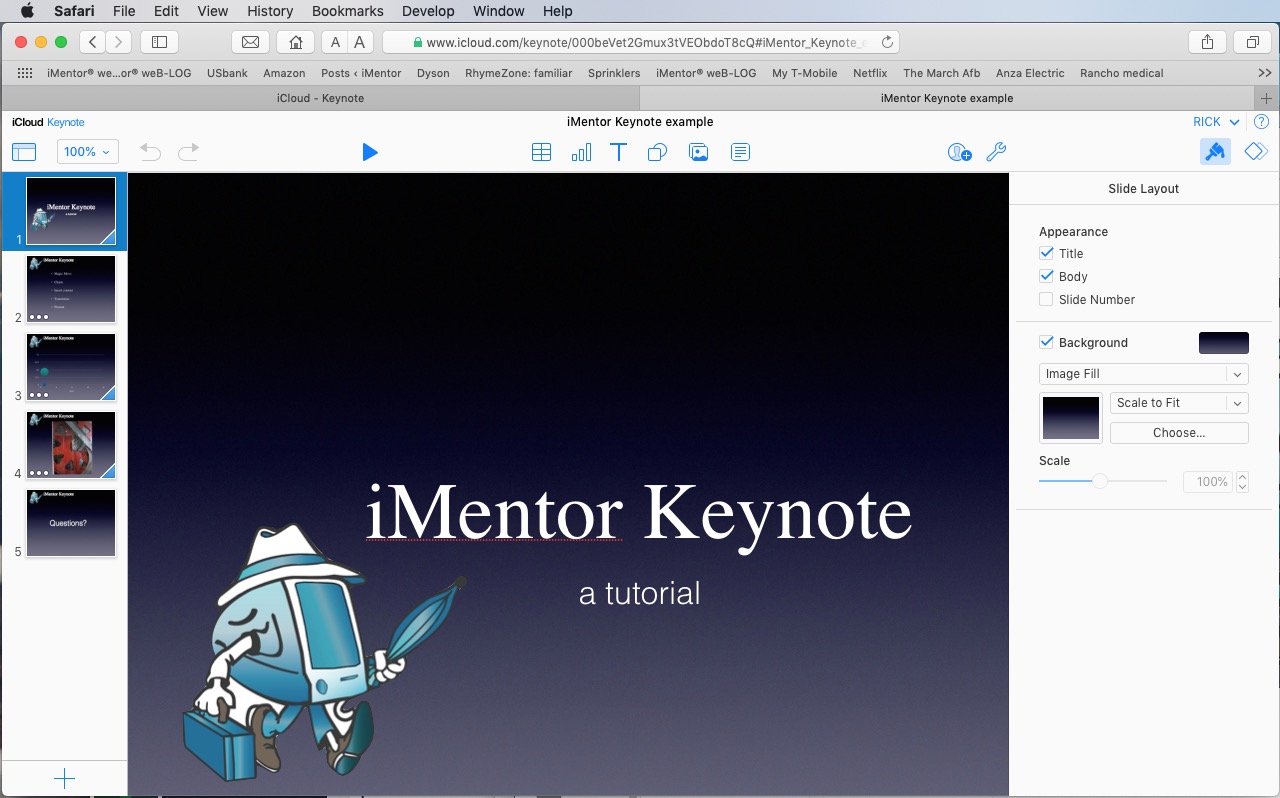Toggle the slide navigator view button
This screenshot has height=798, width=1280.
(x=24, y=152)
